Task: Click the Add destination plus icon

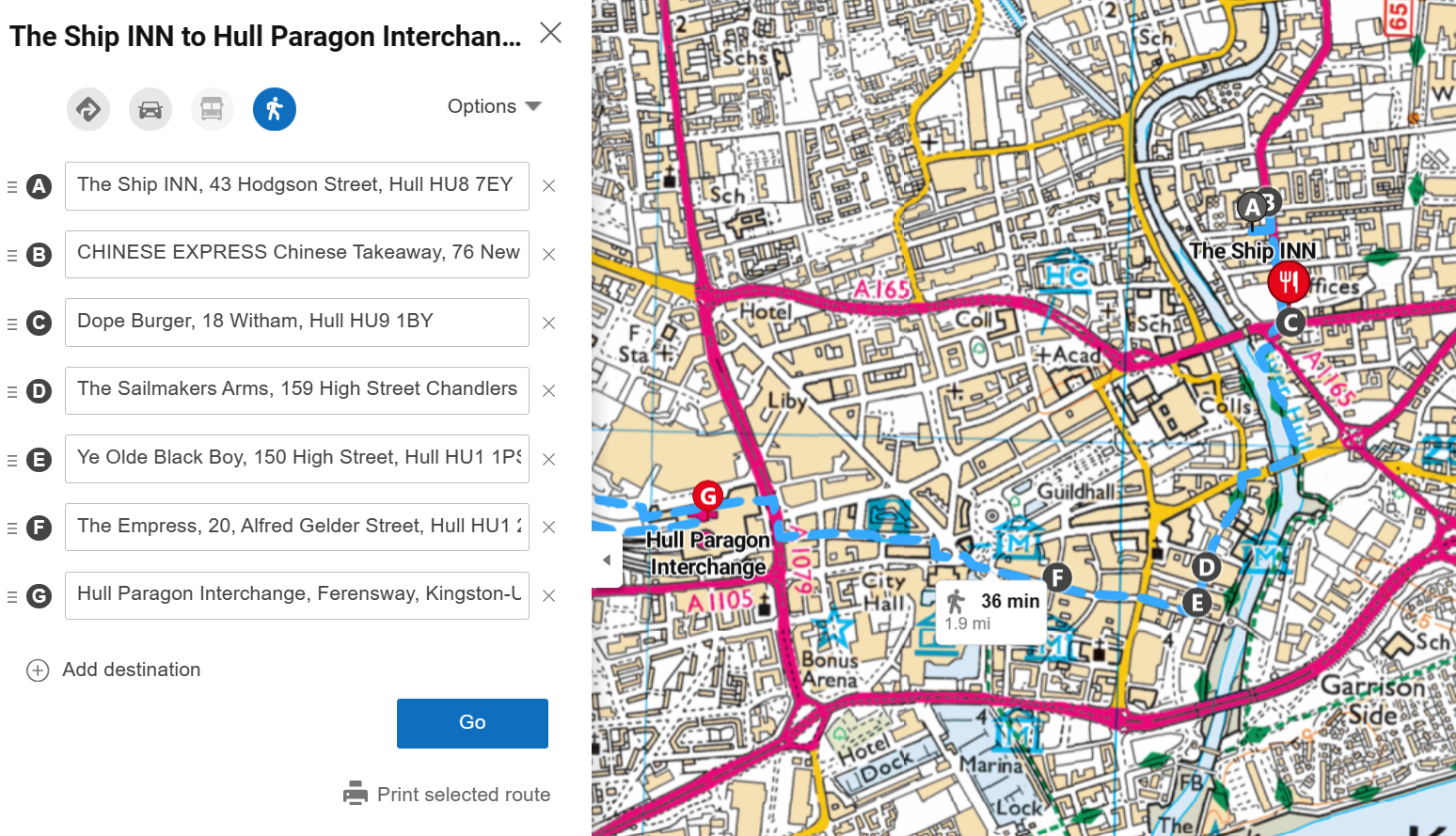Action: click(x=38, y=670)
